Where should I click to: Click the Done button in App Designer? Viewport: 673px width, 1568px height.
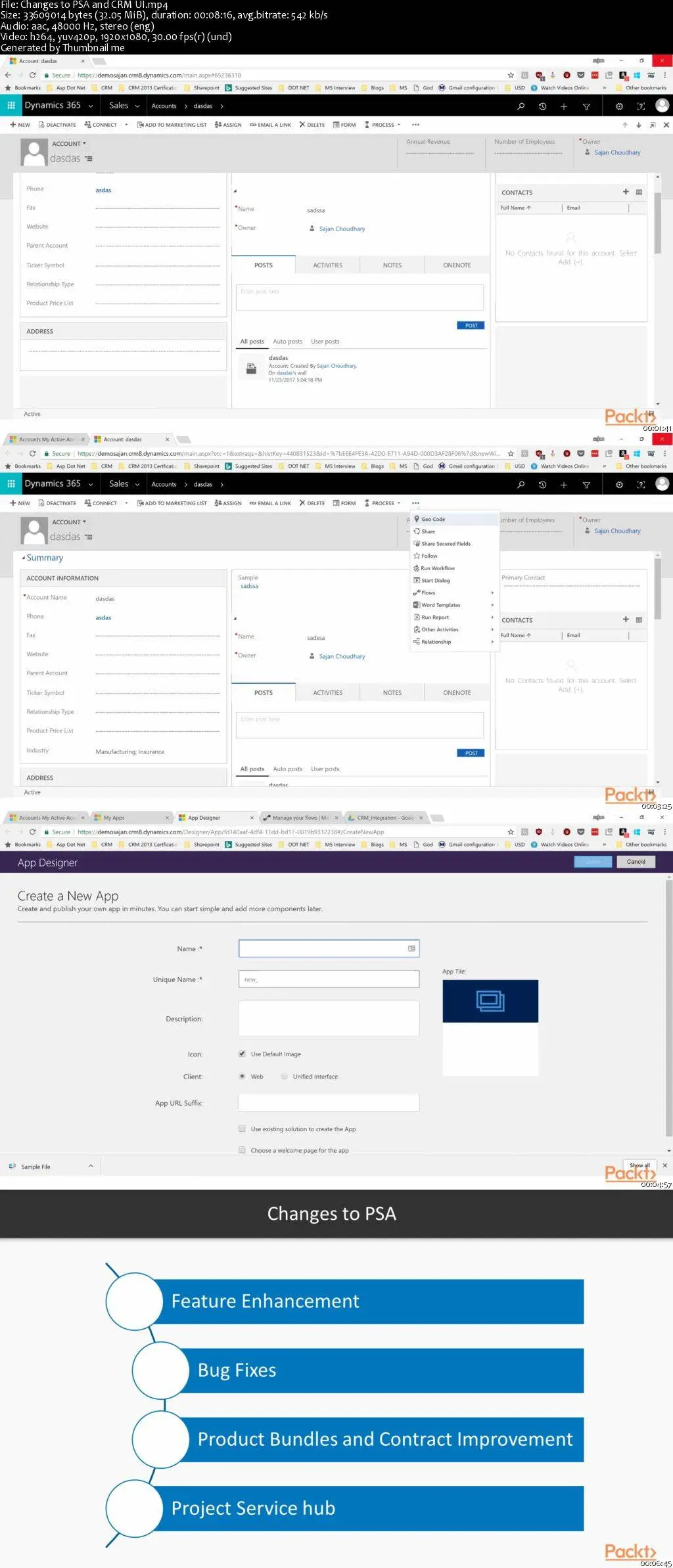(593, 862)
